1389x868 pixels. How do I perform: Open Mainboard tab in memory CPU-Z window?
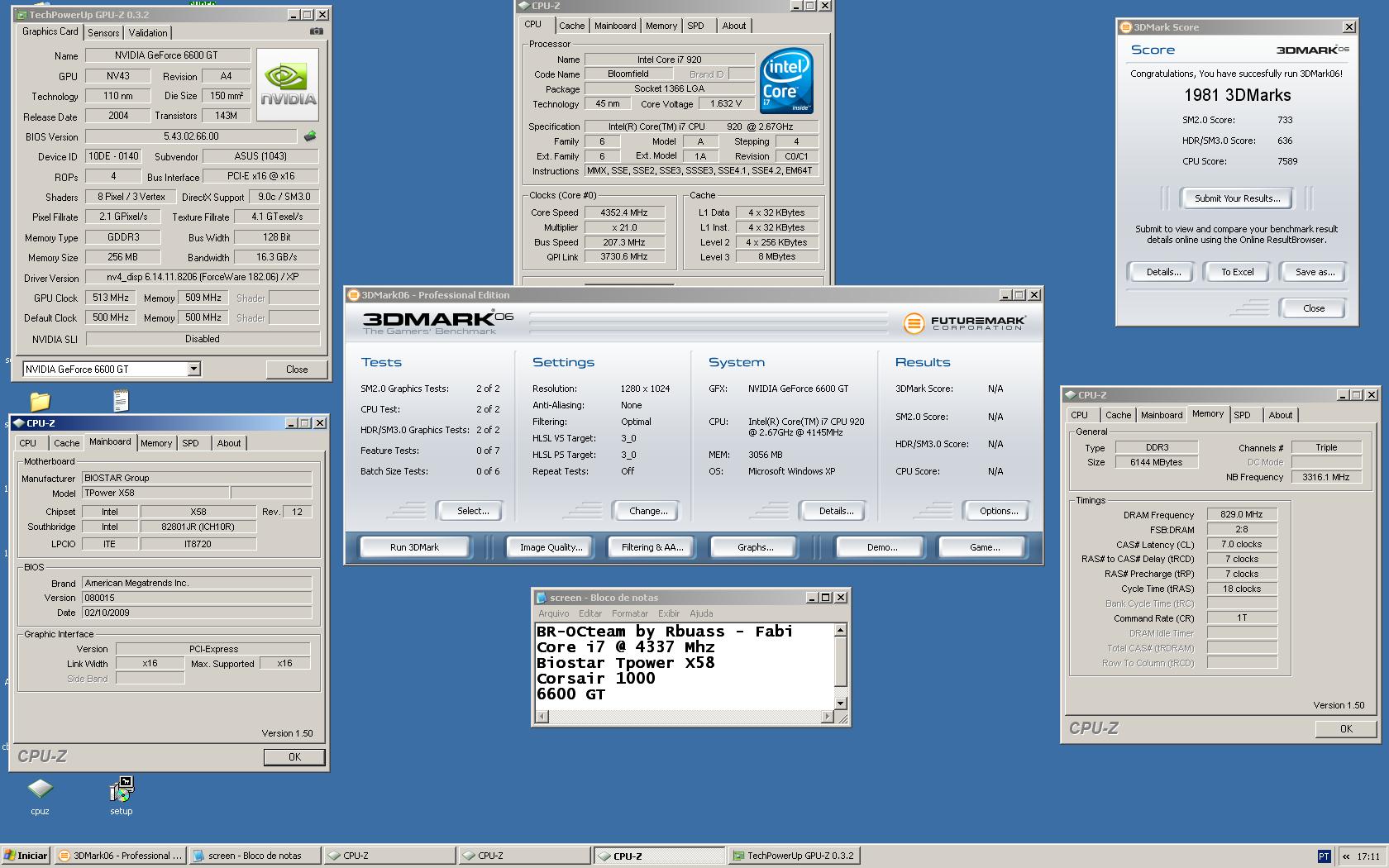pyautogui.click(x=1162, y=415)
